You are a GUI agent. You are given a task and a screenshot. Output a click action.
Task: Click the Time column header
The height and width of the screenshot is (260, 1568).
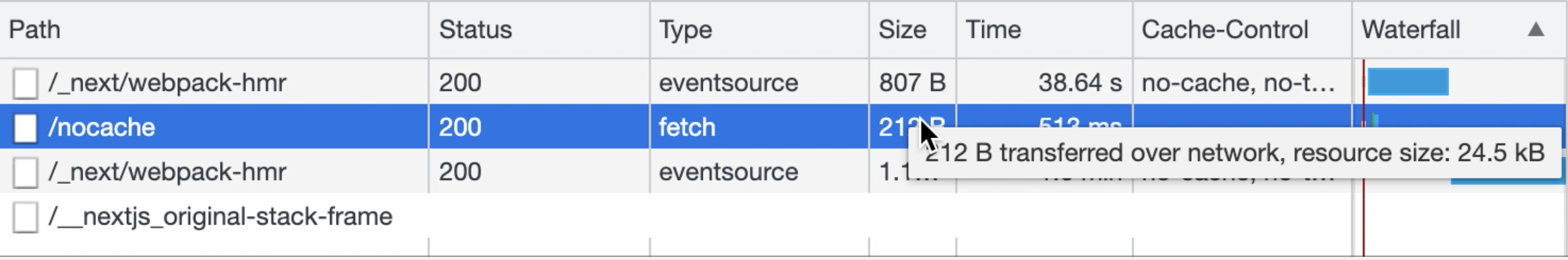click(x=993, y=30)
